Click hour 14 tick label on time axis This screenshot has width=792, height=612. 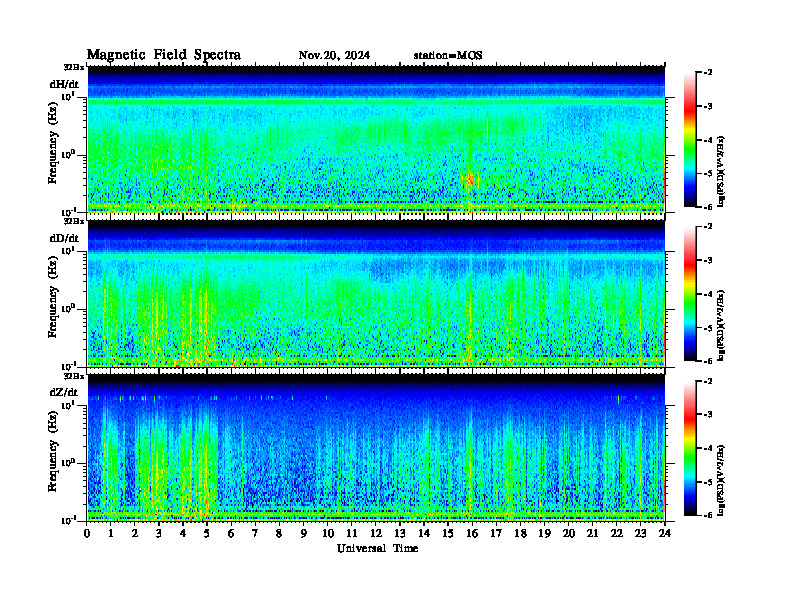pos(424,534)
